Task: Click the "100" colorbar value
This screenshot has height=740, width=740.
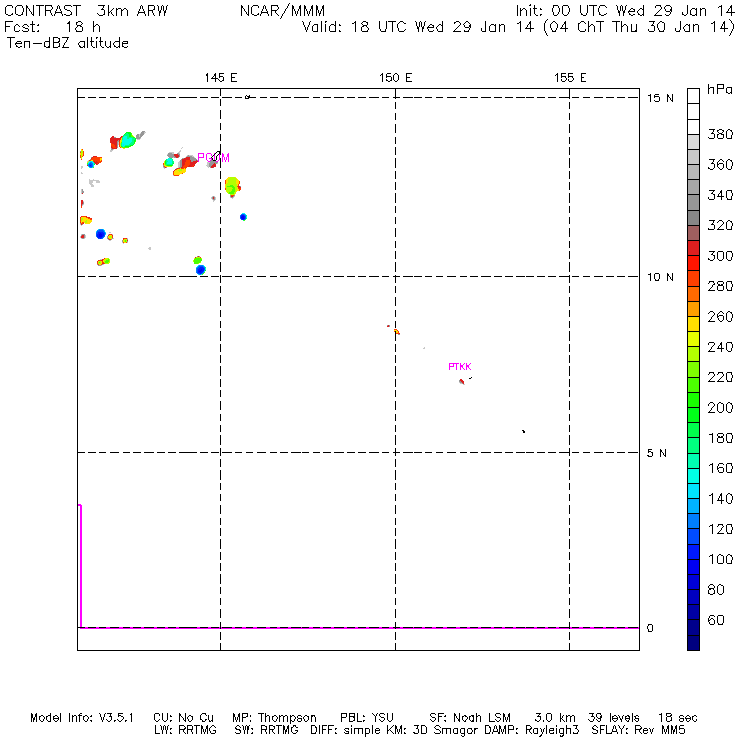Action: 720,559
